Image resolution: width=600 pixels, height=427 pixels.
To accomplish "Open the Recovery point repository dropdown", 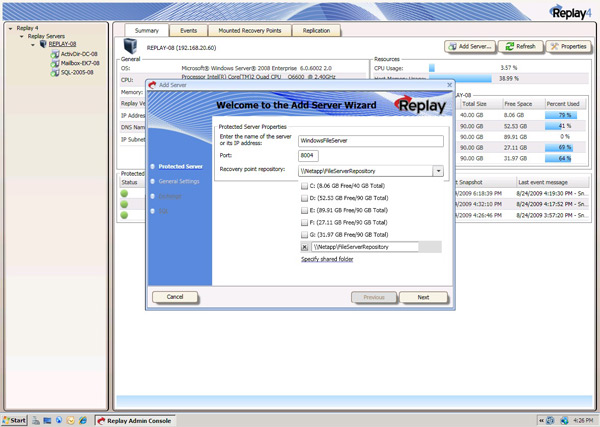I will 437,171.
